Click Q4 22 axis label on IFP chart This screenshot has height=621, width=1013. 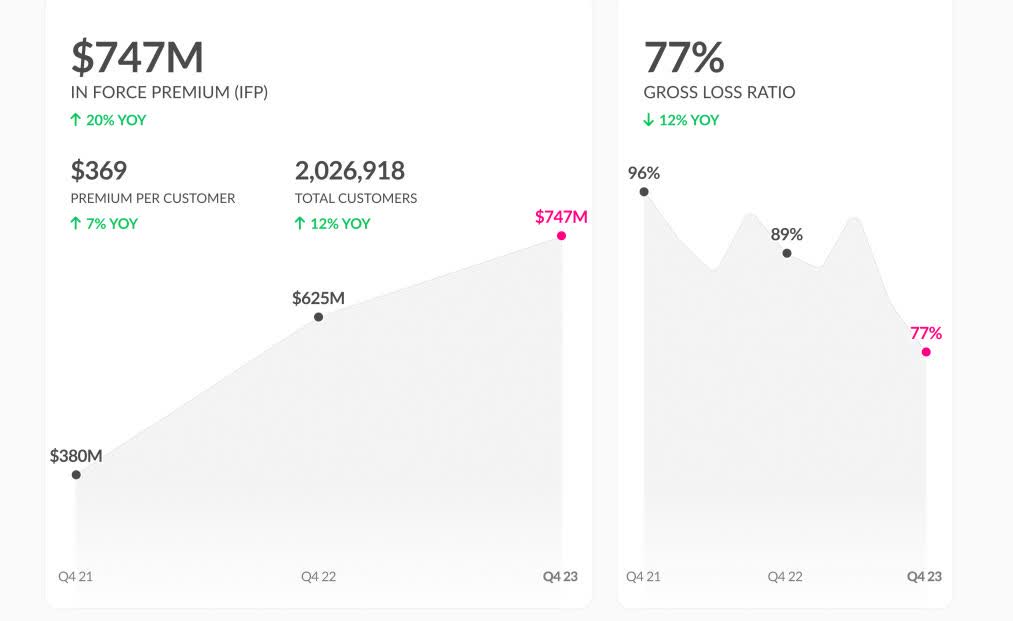tap(318, 576)
